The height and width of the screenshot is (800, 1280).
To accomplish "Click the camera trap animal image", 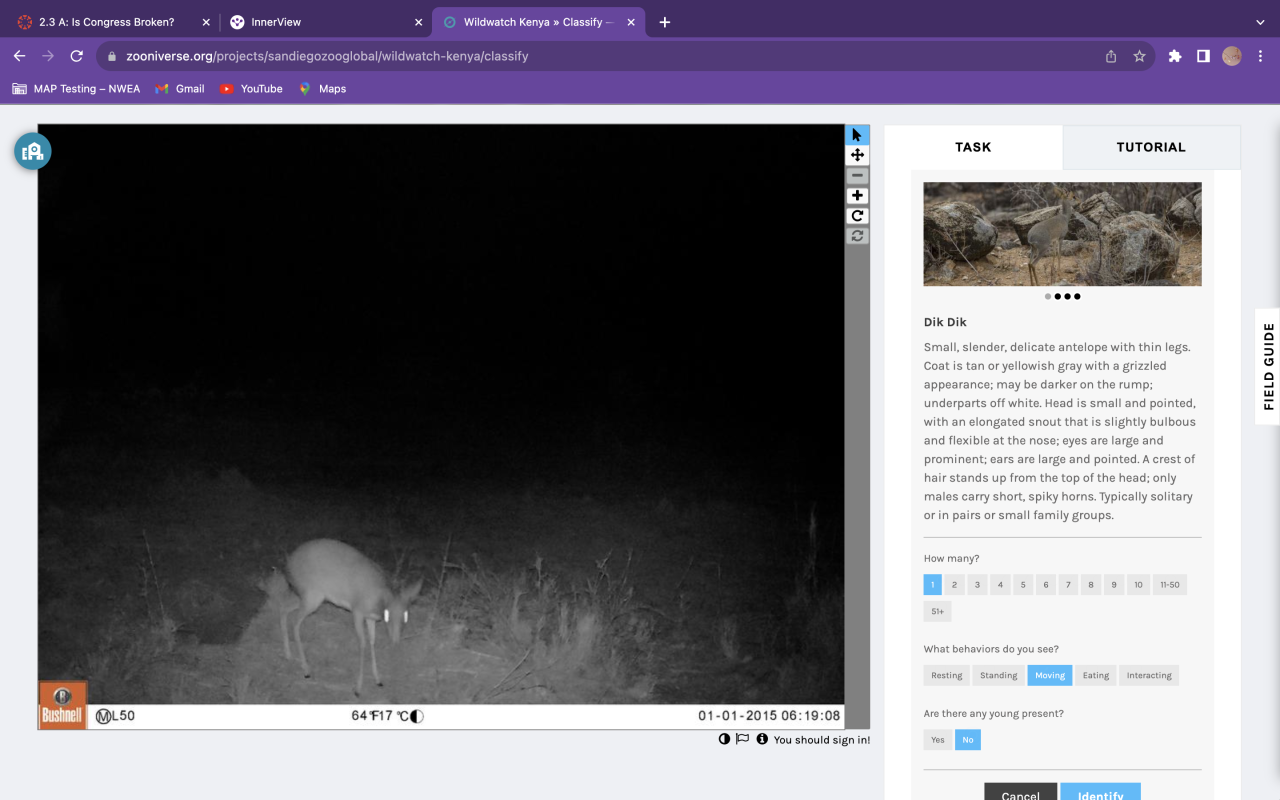I will coord(441,427).
